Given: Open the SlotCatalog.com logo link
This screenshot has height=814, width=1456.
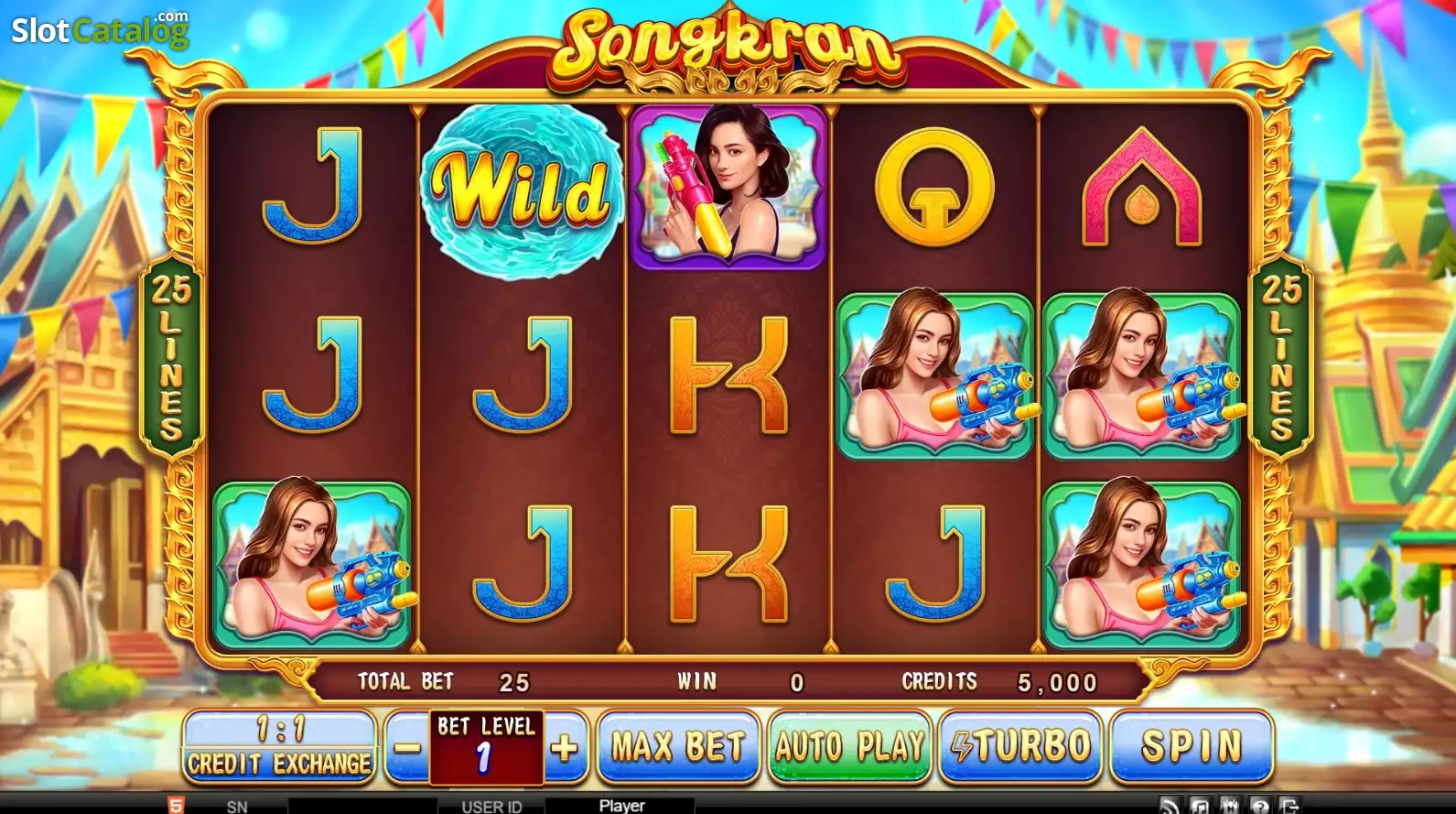Looking at the screenshot, I should coord(100,30).
